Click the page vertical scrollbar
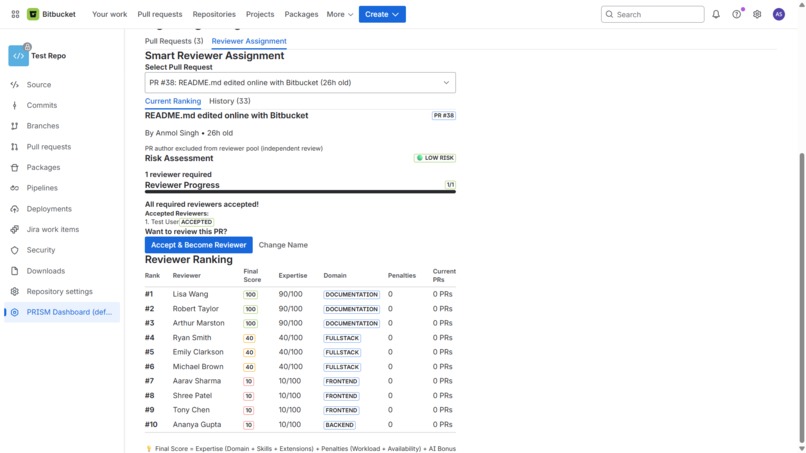Screen dimensions: 806x453 pos(801,296)
